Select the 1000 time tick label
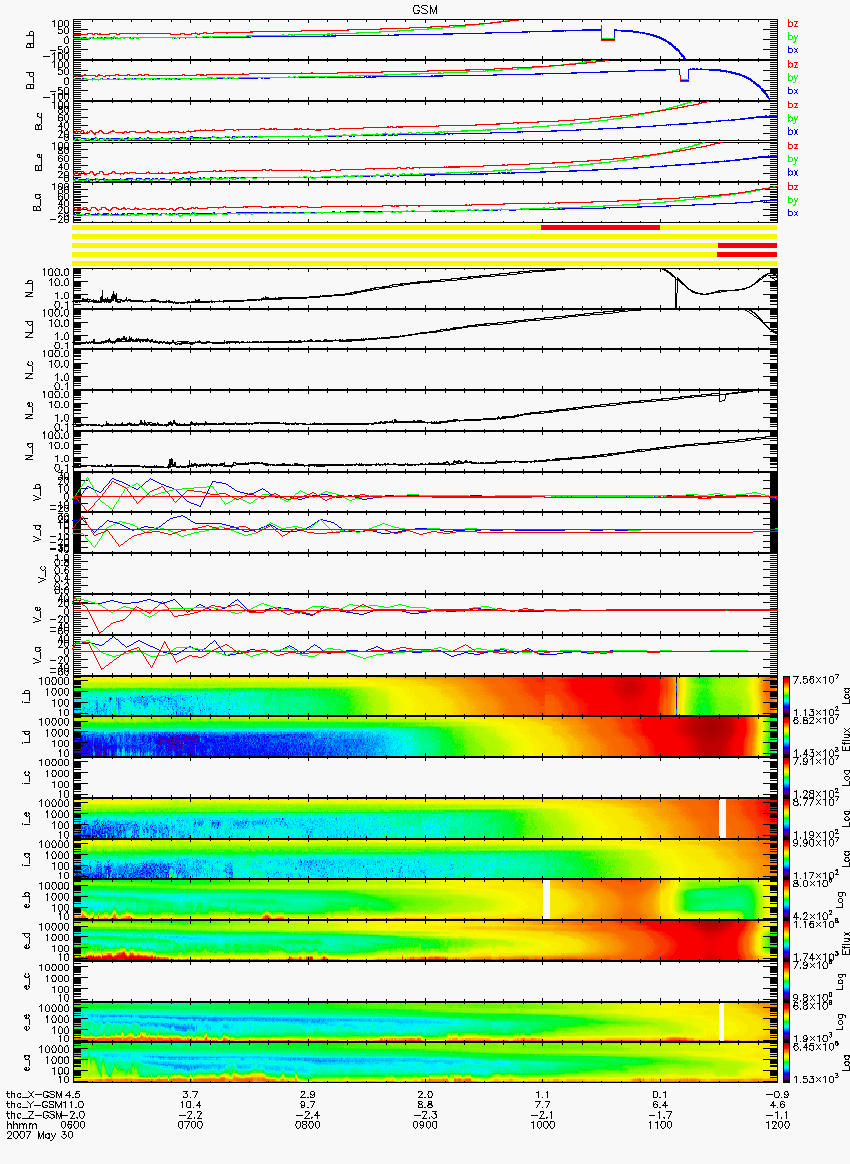This screenshot has width=850, height=1164. click(x=543, y=1125)
